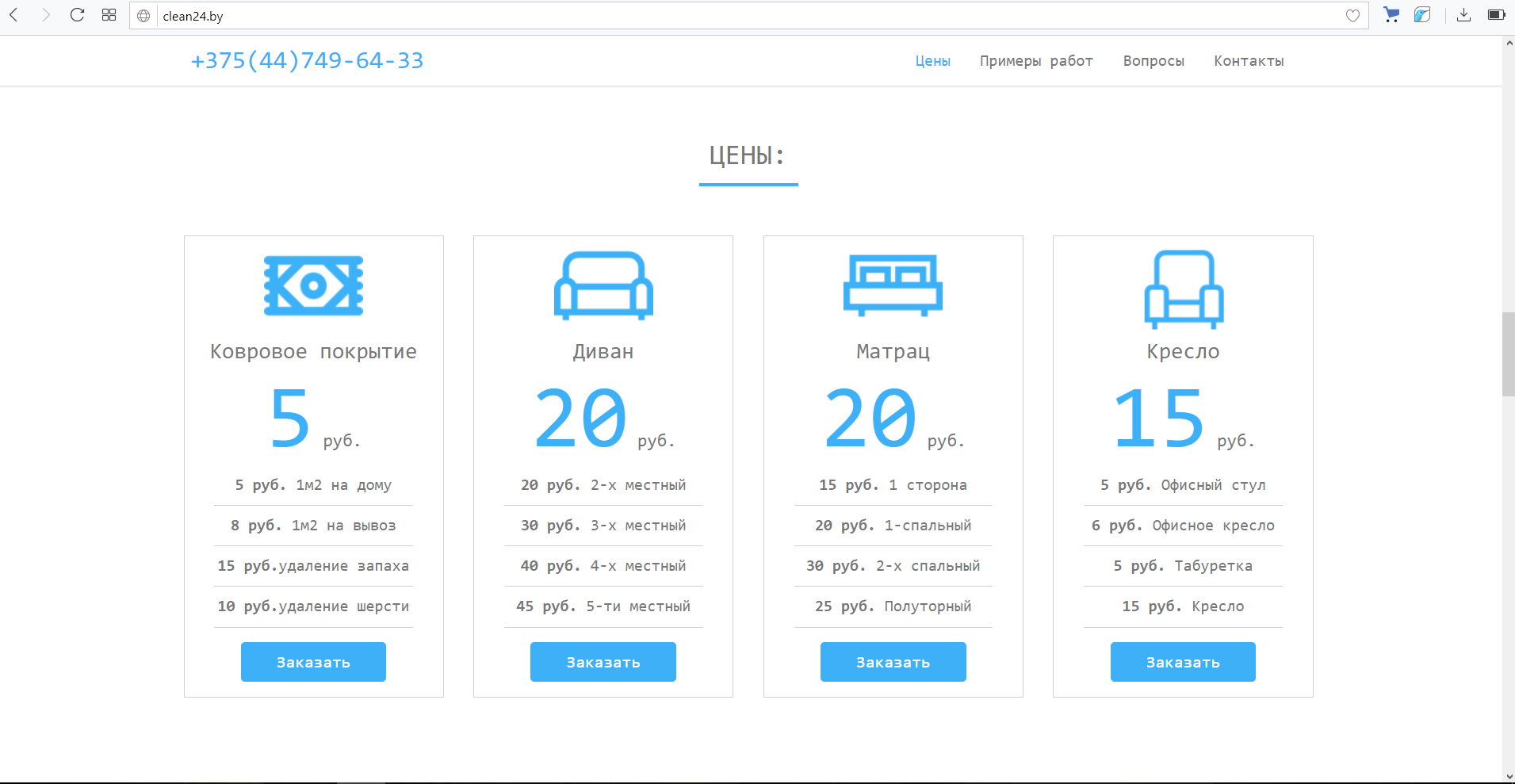This screenshot has height=784, width=1515.
Task: Open the Цены menu item
Action: (x=932, y=61)
